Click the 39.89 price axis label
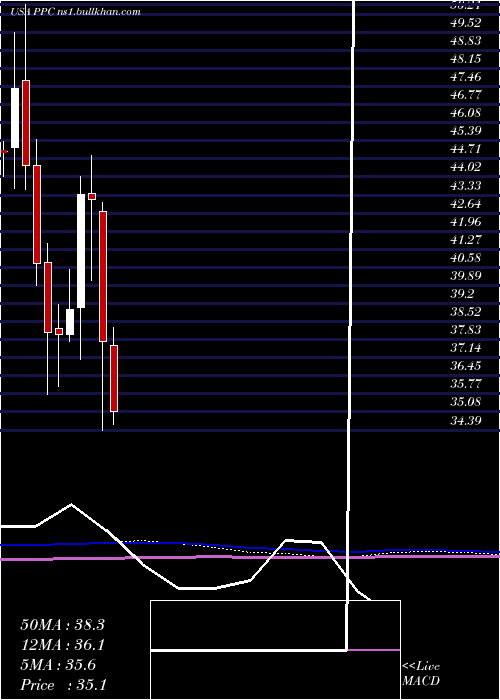This screenshot has width=500, height=700. coord(465,275)
